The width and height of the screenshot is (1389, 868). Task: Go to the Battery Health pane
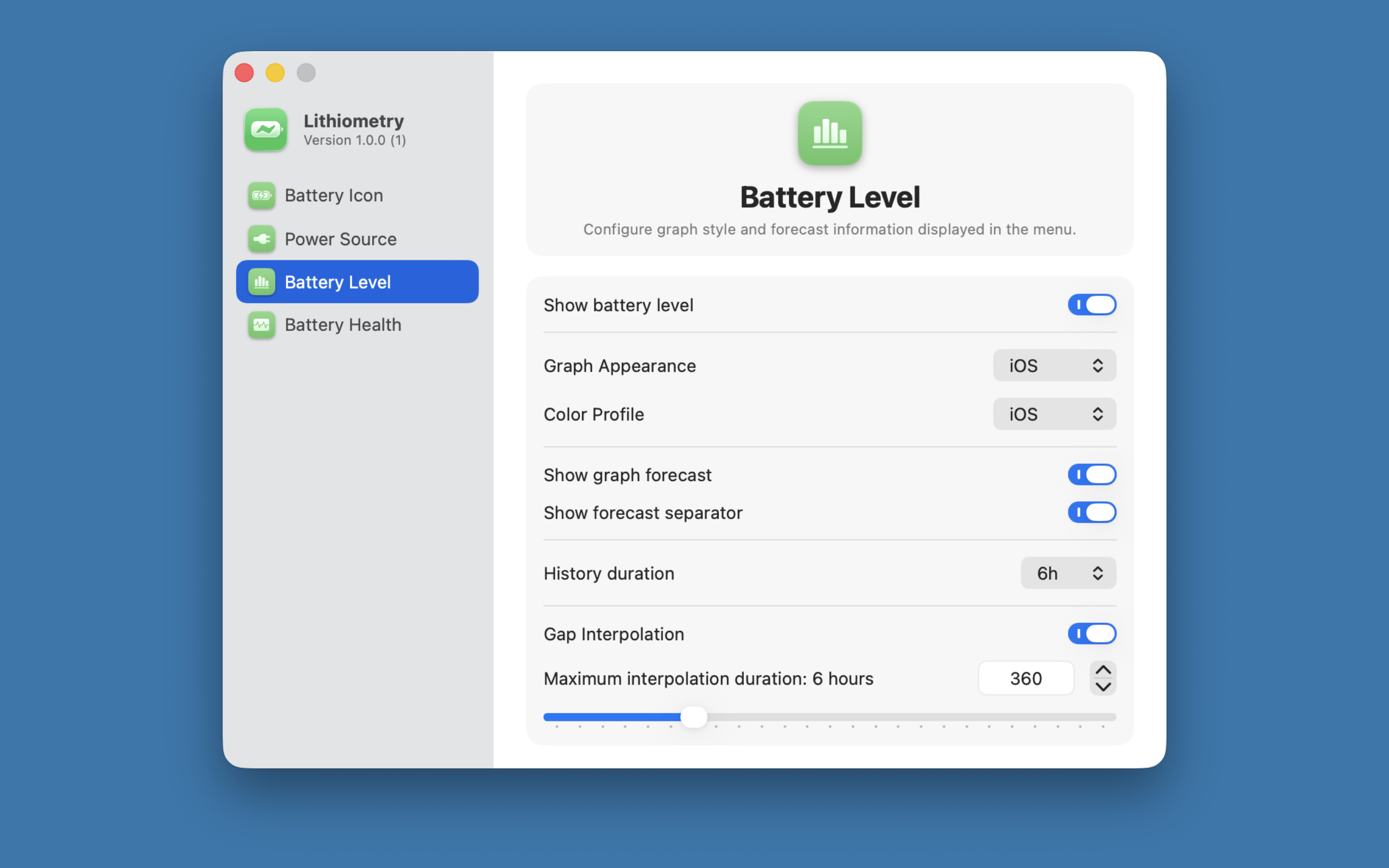click(357, 325)
